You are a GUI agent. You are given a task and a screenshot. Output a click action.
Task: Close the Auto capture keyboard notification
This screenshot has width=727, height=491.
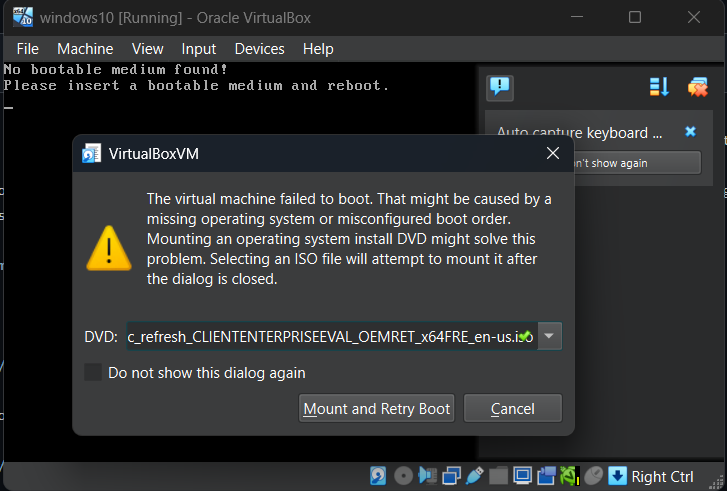690,132
